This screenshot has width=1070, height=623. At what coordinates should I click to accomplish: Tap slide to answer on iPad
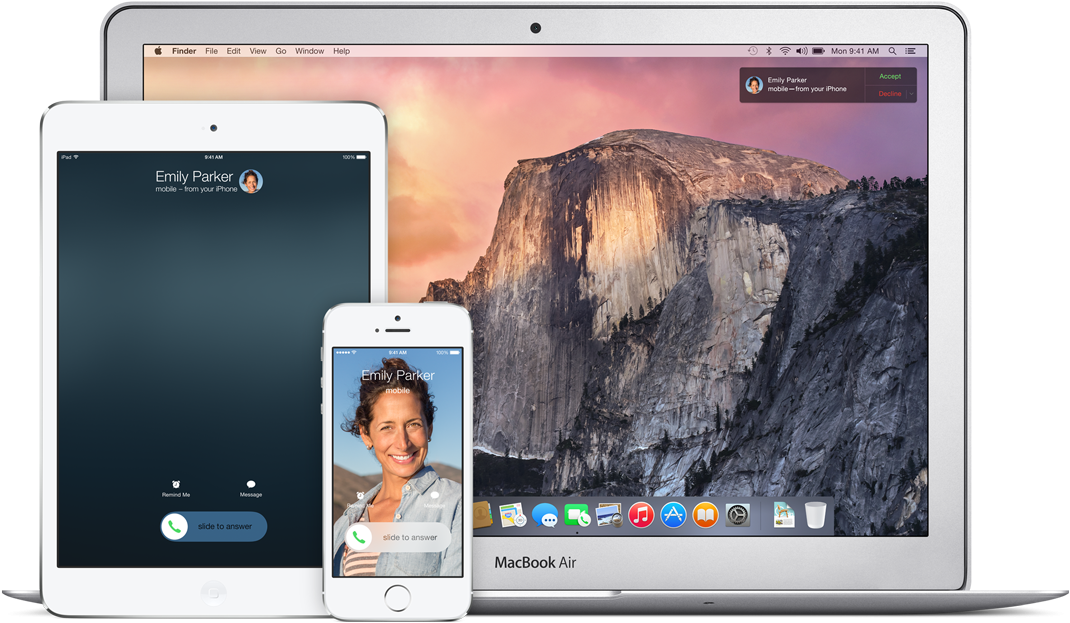214,527
